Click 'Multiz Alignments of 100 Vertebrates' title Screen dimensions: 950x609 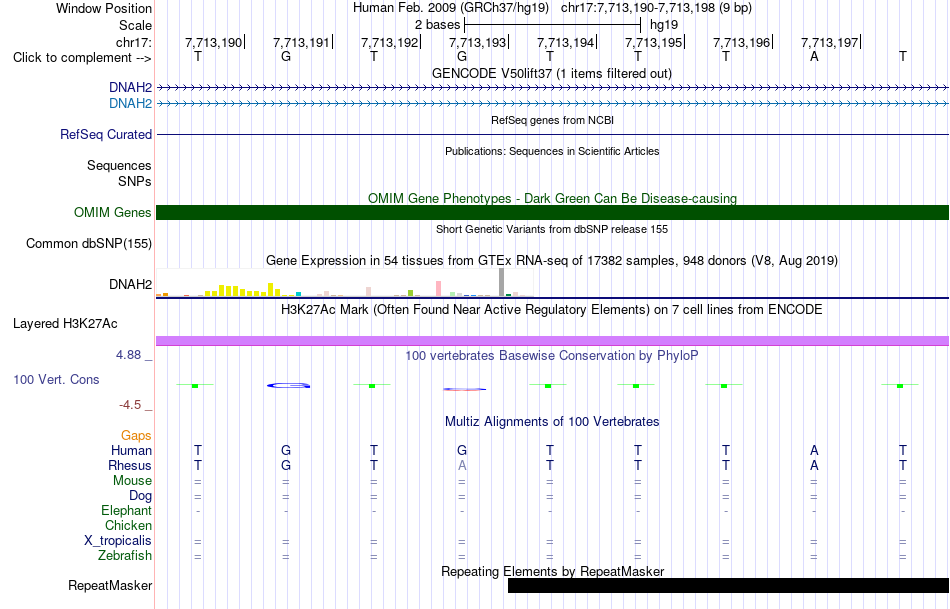pos(552,422)
